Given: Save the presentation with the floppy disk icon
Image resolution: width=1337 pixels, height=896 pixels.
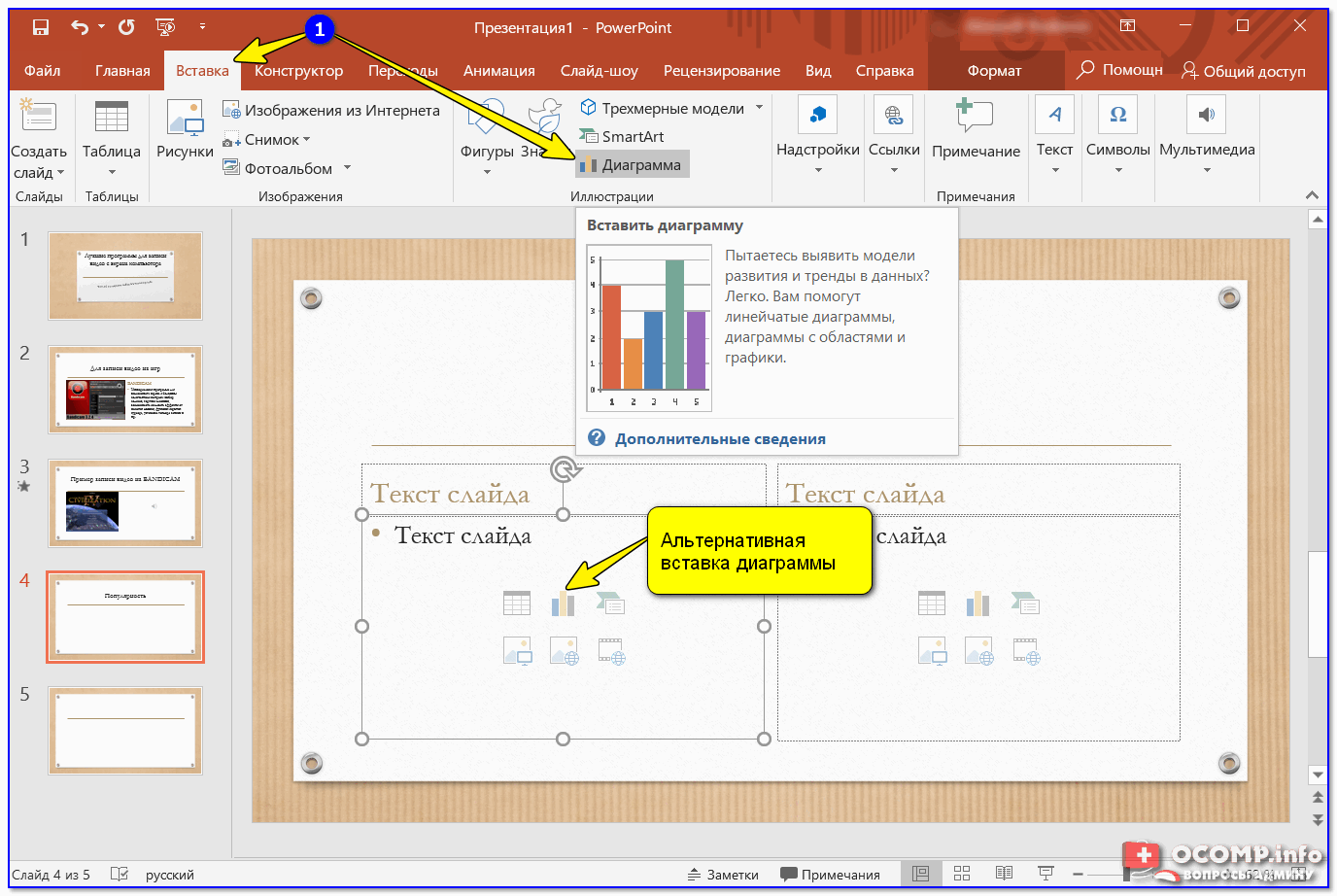Looking at the screenshot, I should [41, 27].
